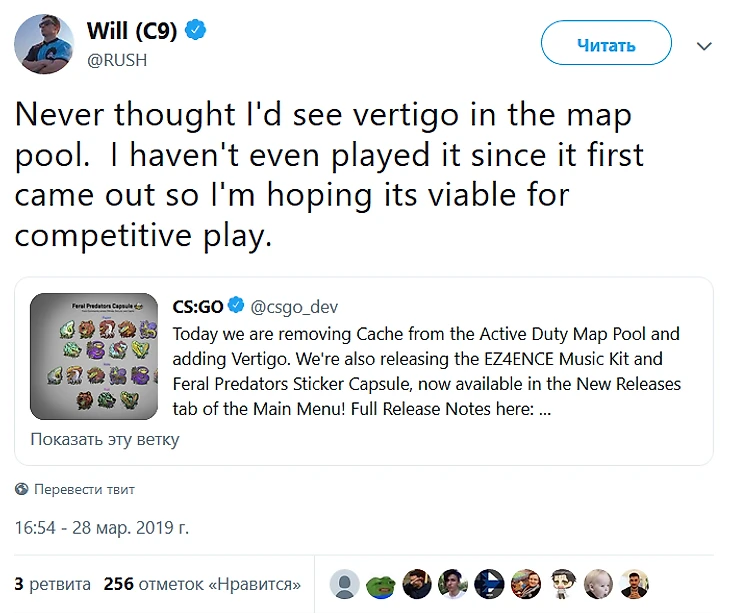
Task: Open the last liker avatar in the row
Action: [635, 584]
